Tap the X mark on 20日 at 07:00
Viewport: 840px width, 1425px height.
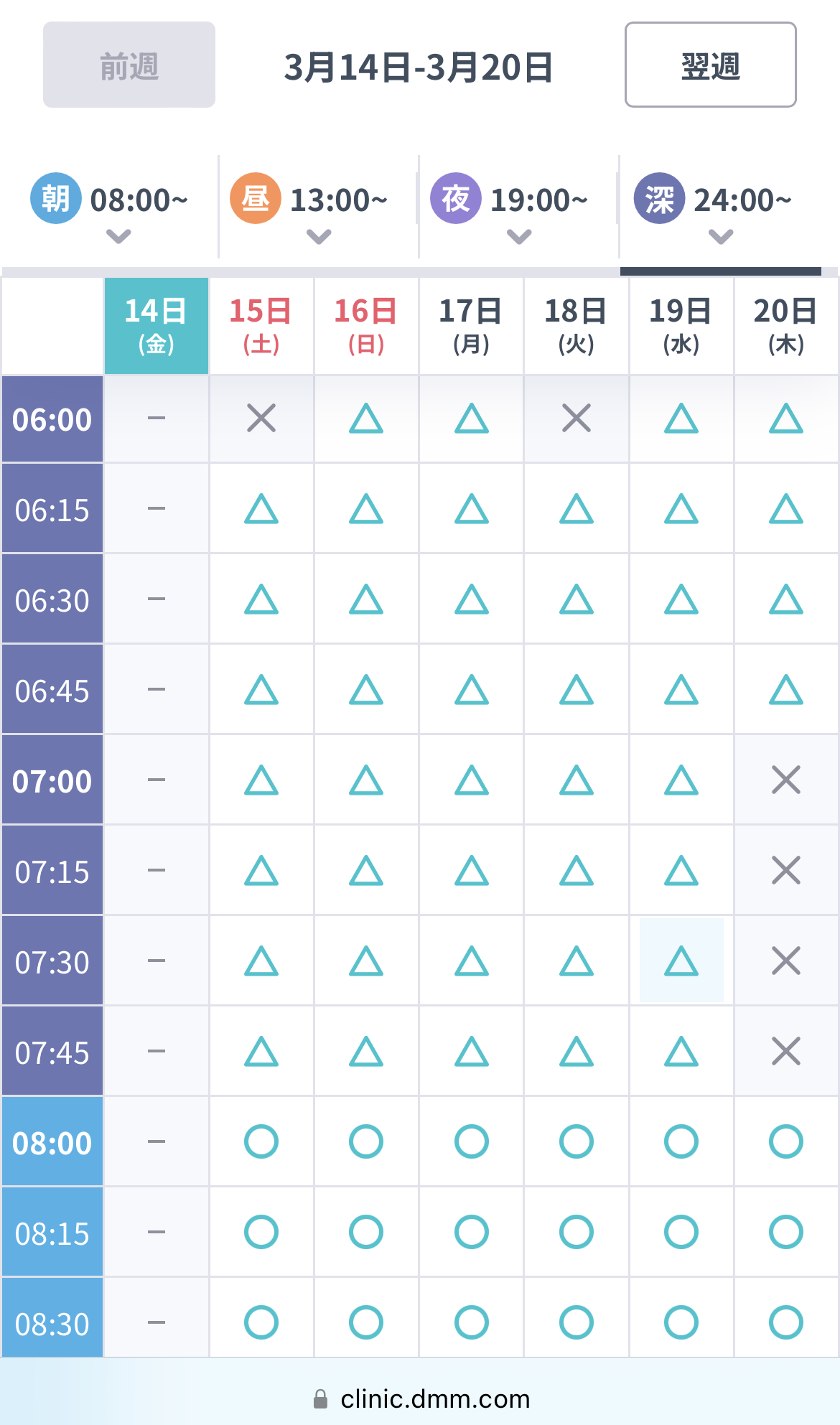pyautogui.click(x=786, y=780)
